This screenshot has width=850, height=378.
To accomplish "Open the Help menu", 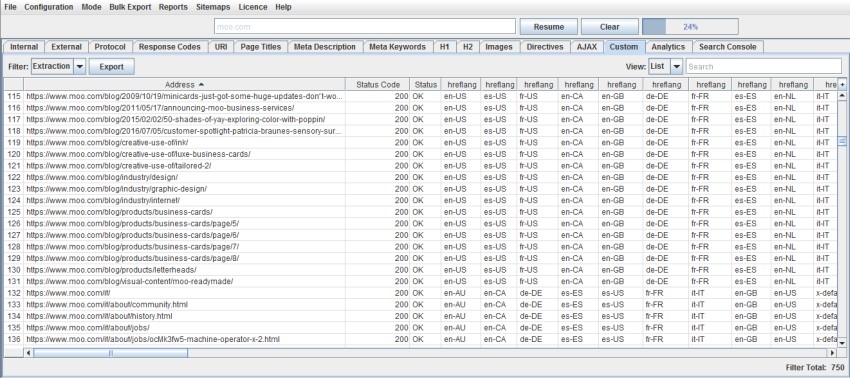I will tap(283, 7).
